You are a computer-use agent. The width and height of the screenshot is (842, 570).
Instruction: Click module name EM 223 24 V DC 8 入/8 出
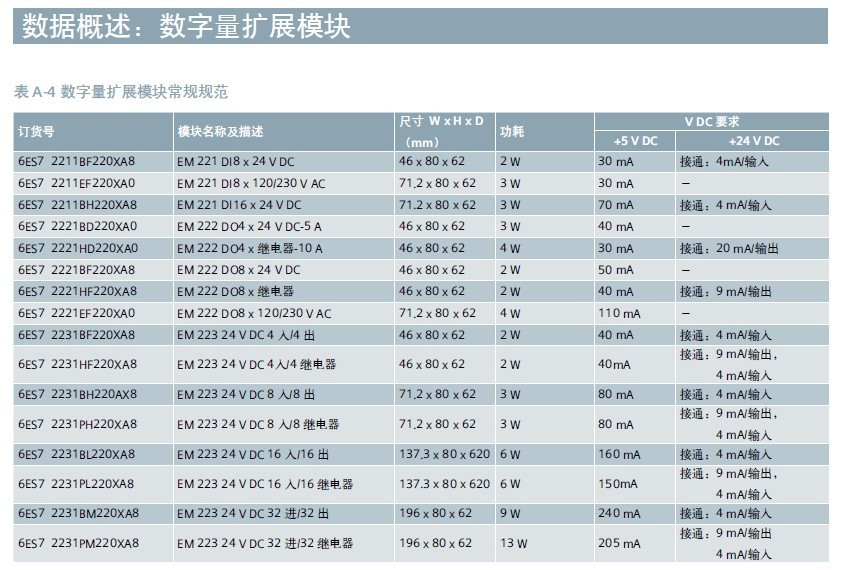pos(246,394)
